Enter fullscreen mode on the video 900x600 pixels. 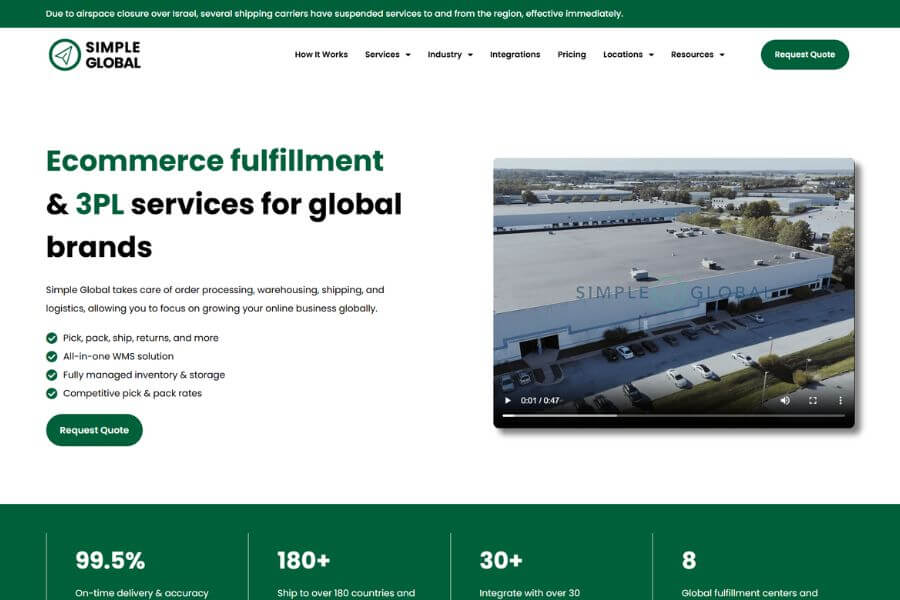[x=813, y=400]
